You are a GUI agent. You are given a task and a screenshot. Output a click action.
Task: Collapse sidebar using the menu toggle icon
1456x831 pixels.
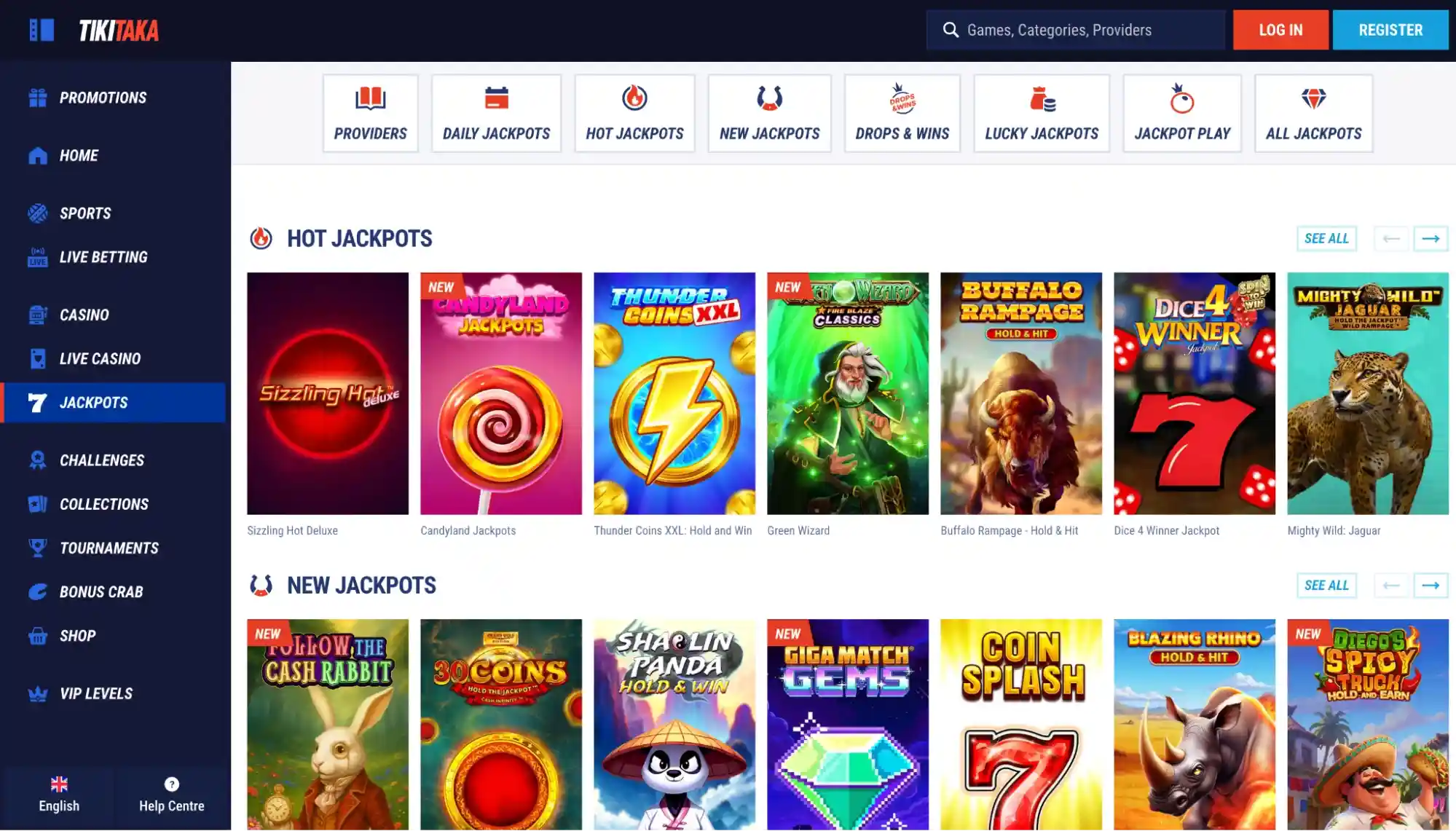coord(42,30)
